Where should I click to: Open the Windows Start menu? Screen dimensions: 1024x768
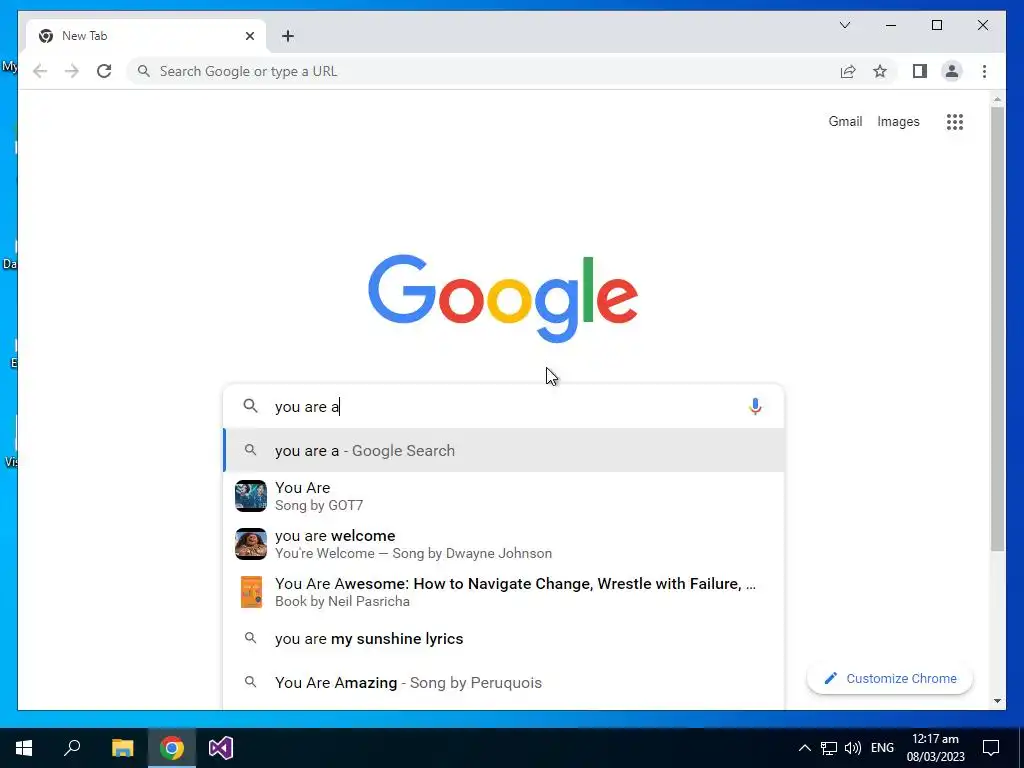(24, 748)
